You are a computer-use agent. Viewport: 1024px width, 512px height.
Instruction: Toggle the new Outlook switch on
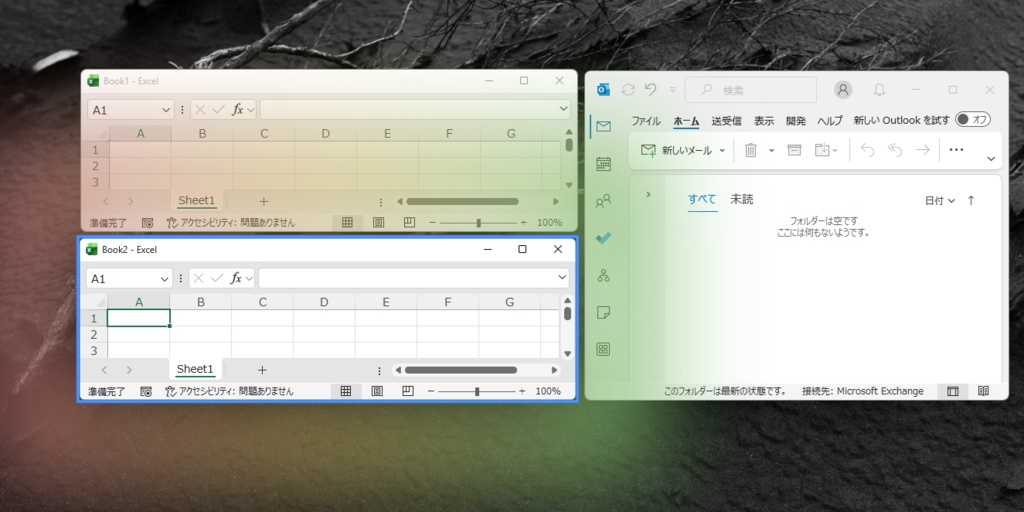coord(972,120)
